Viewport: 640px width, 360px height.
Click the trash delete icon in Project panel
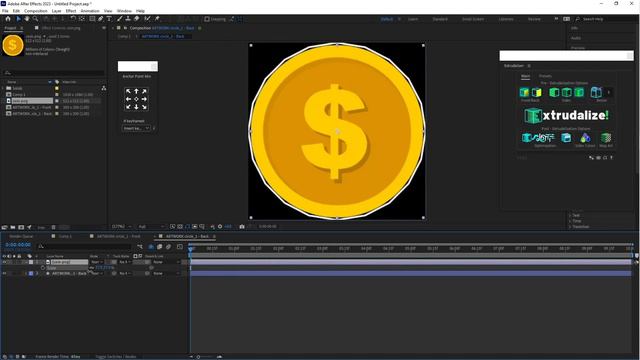tap(53, 227)
